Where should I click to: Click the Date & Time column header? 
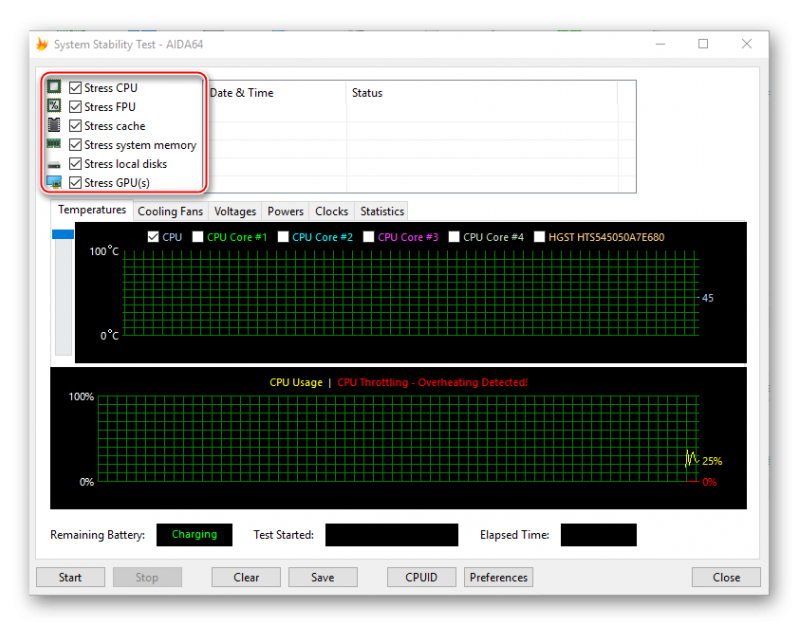276,93
